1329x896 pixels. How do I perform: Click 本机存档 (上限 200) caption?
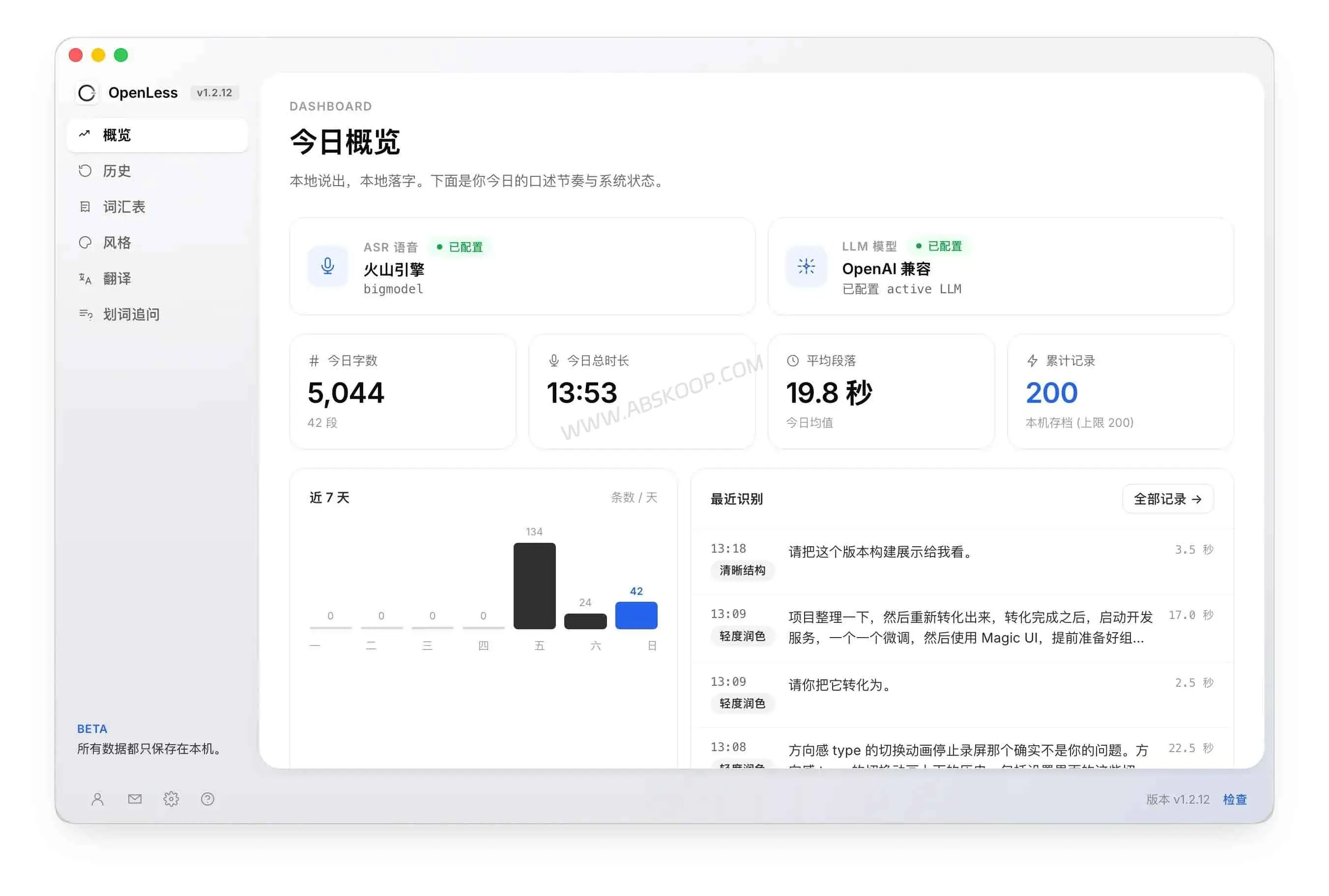point(1079,423)
